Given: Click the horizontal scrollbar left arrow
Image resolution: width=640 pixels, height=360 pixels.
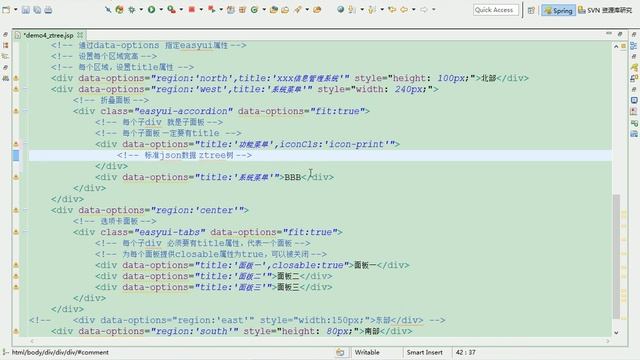Looking at the screenshot, I should tap(32, 341).
